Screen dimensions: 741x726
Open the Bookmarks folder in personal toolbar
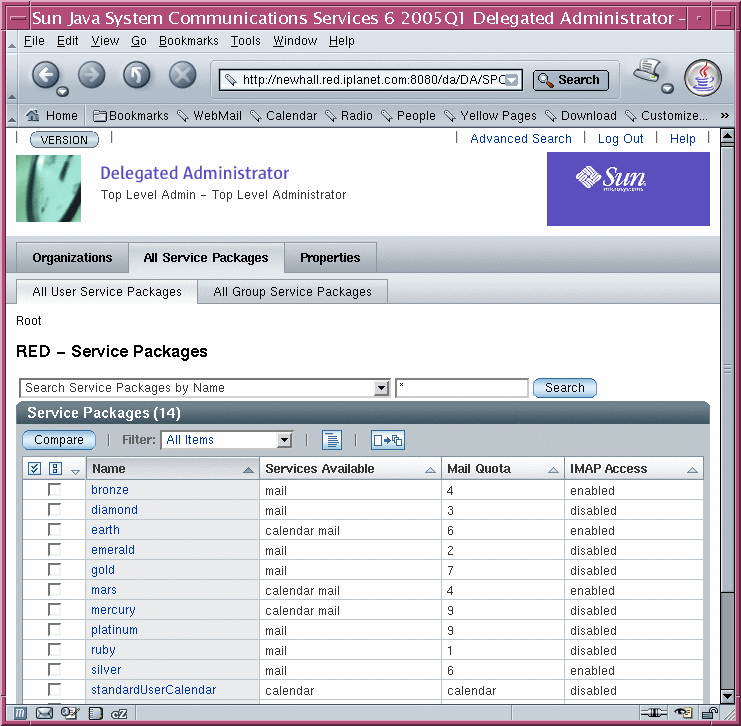coord(130,115)
